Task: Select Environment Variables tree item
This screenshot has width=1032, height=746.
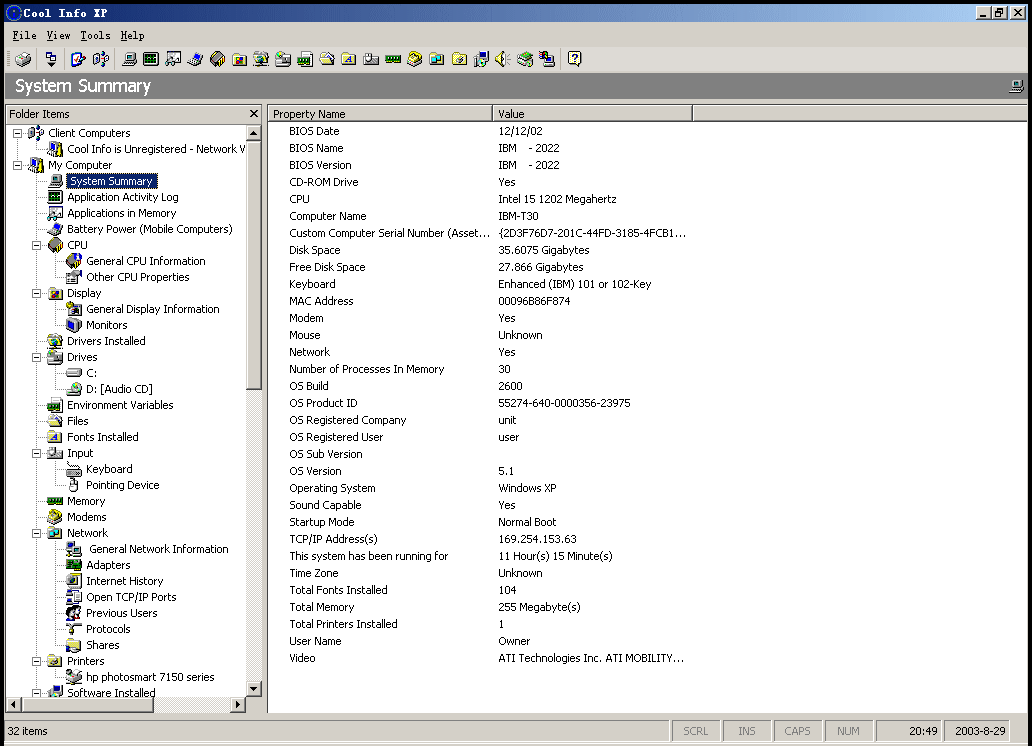Action: pos(120,405)
